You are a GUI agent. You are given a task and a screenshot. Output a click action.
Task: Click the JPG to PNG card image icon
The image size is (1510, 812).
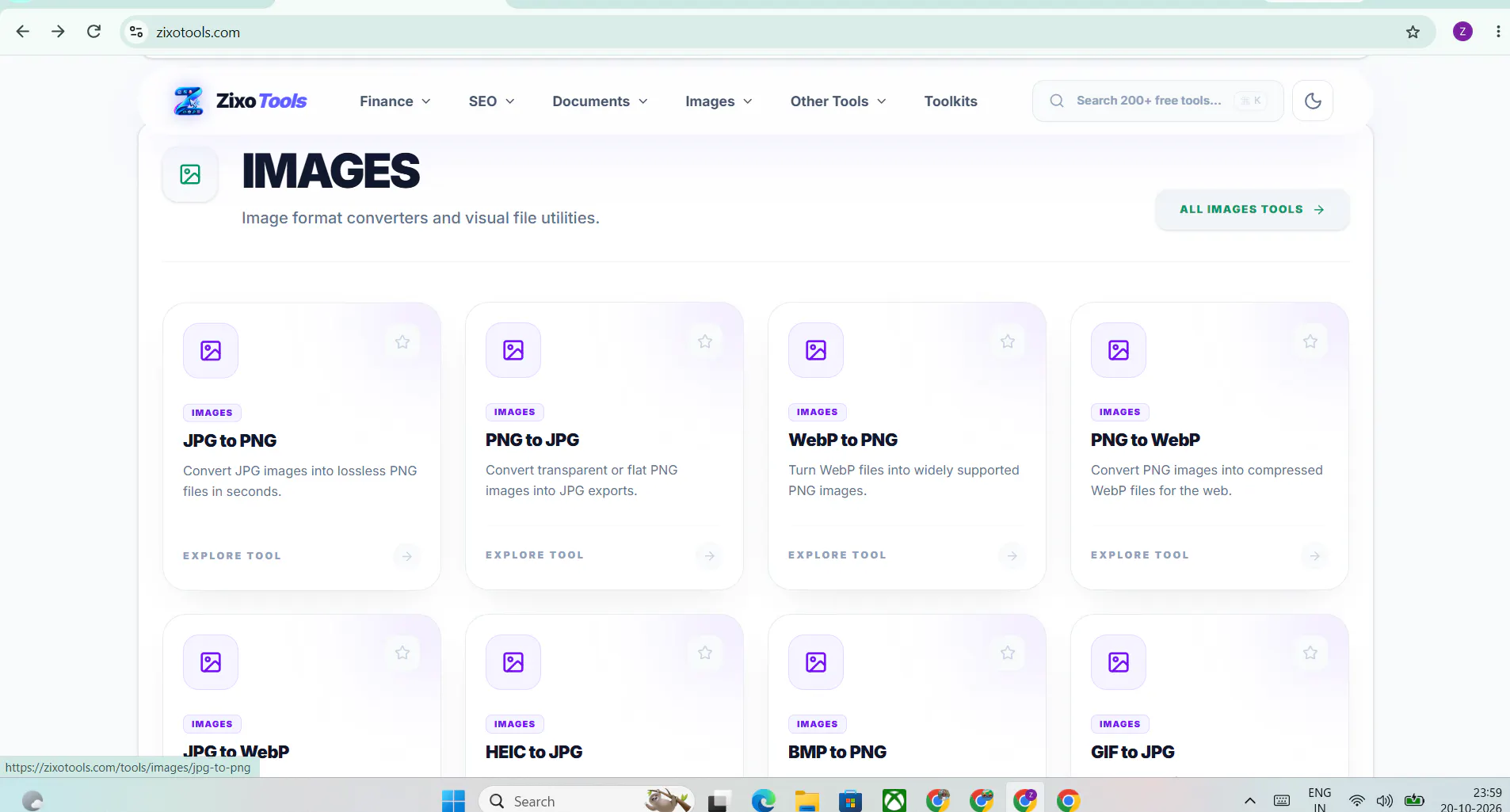(x=211, y=350)
